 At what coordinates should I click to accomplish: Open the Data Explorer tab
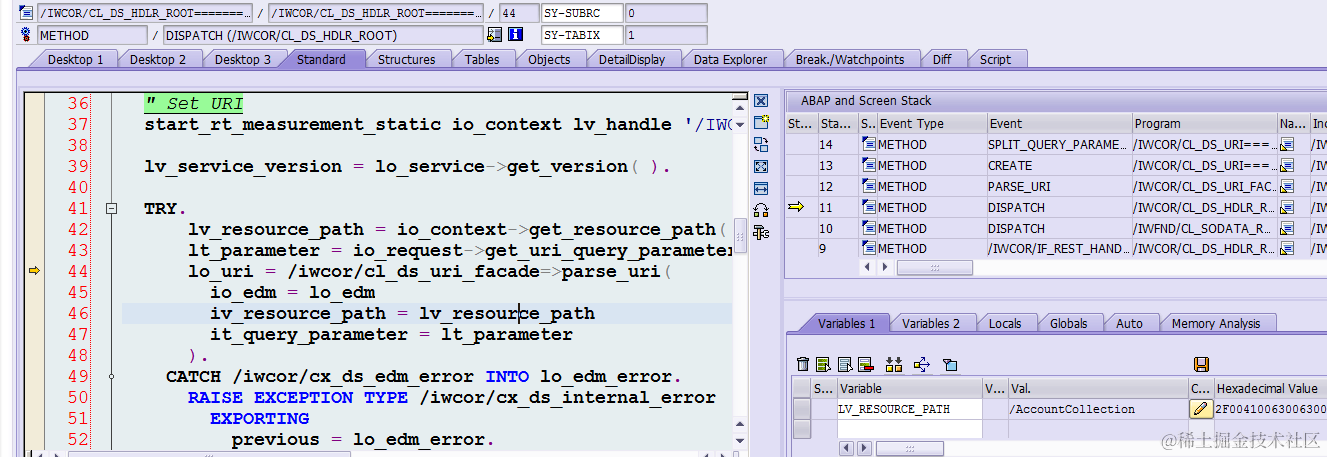click(x=730, y=59)
